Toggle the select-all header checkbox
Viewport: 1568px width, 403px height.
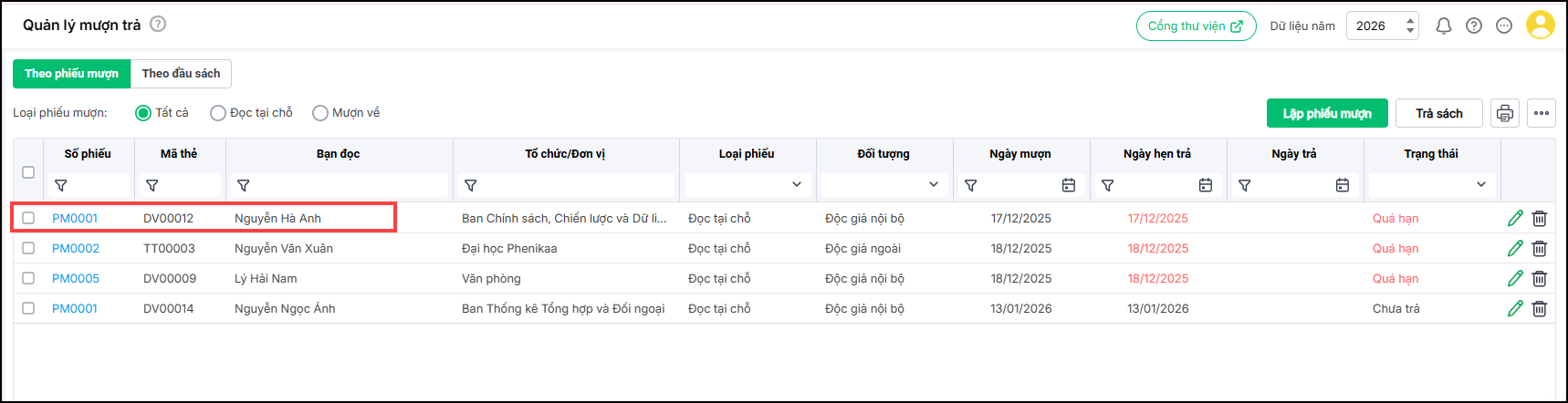(x=28, y=172)
